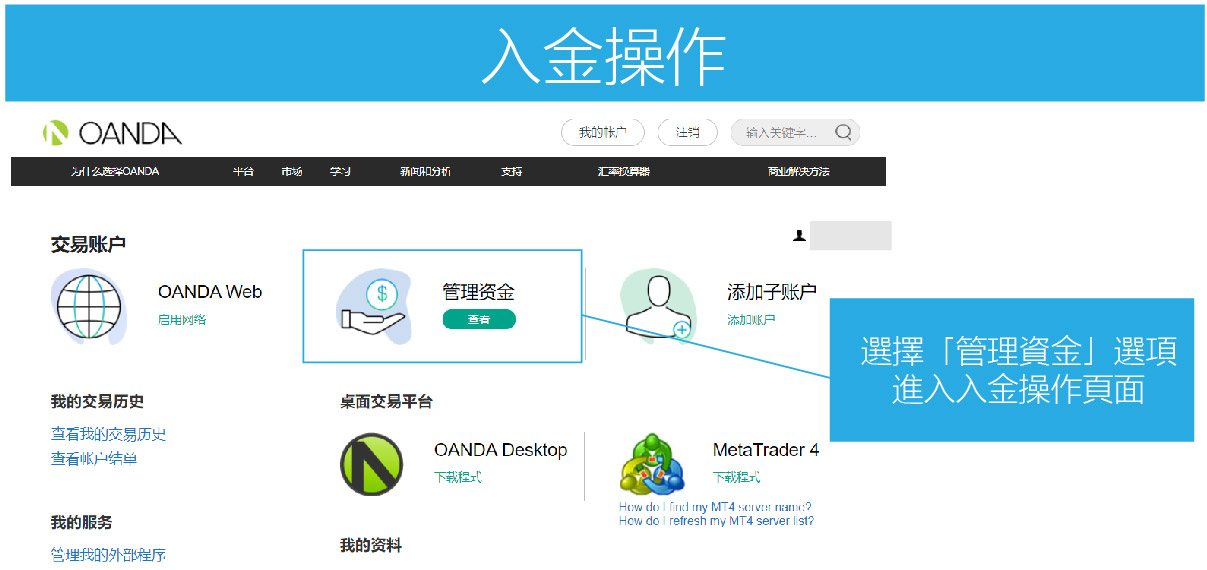Click the green 查看 button

pos(479,320)
